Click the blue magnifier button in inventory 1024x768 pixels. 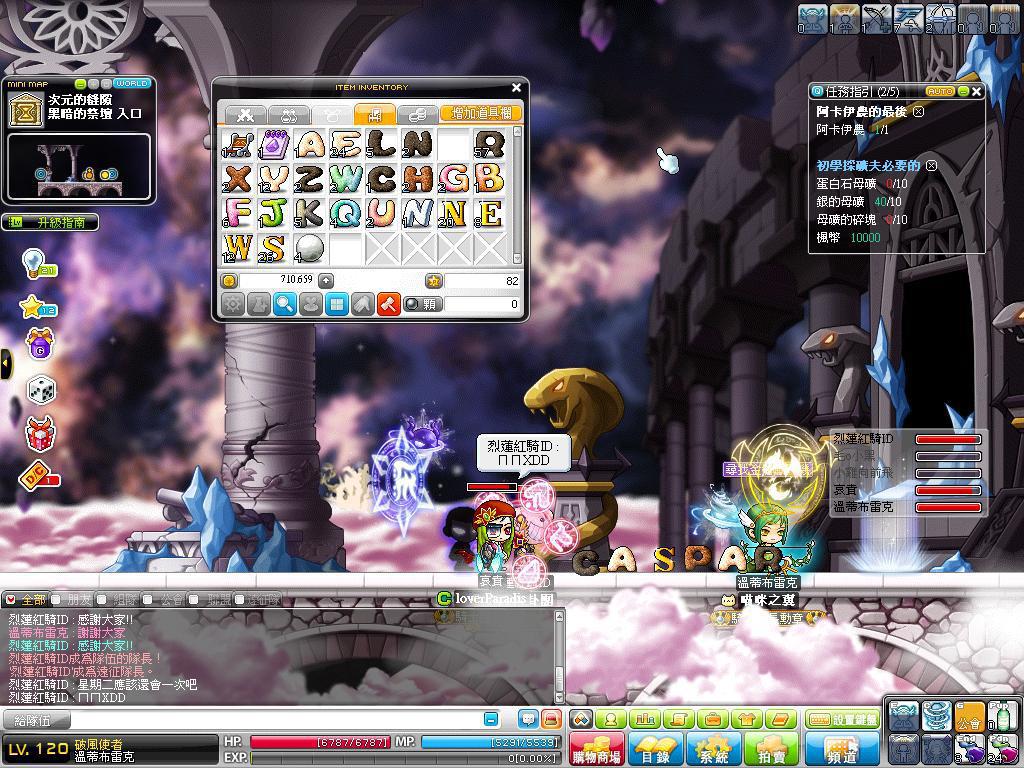285,304
